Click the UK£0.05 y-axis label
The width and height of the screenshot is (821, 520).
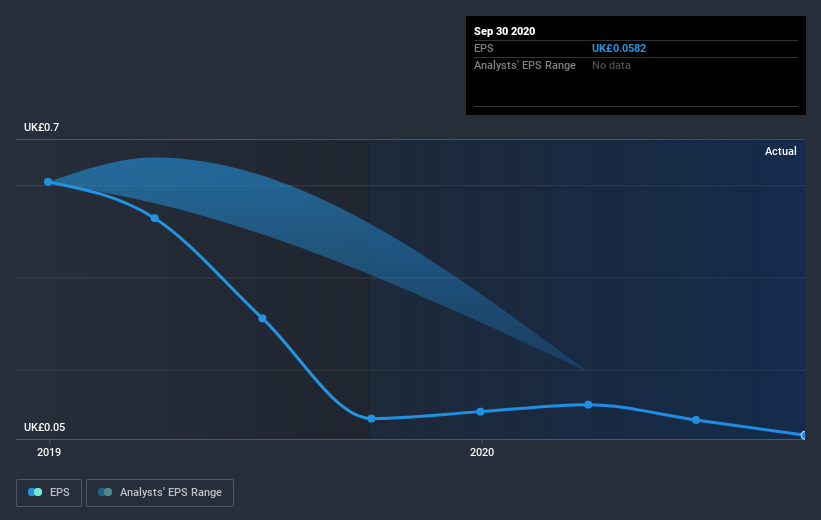(x=45, y=427)
